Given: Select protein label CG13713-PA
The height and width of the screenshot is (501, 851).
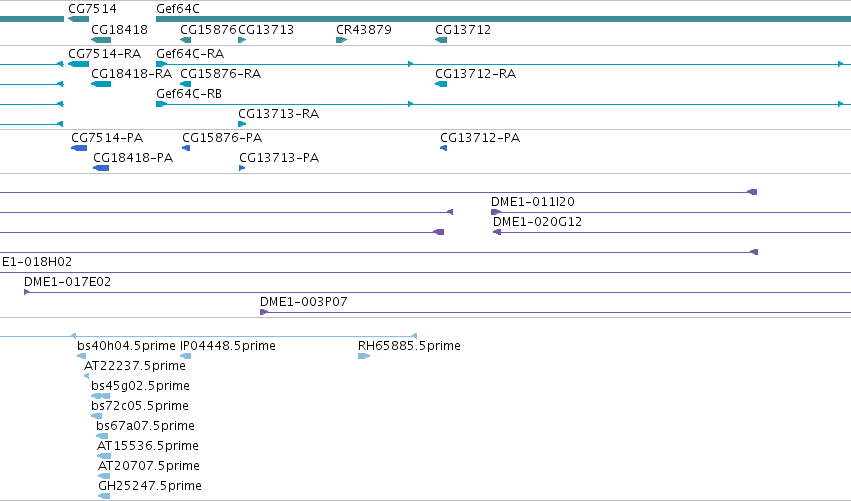Looking at the screenshot, I should (279, 157).
